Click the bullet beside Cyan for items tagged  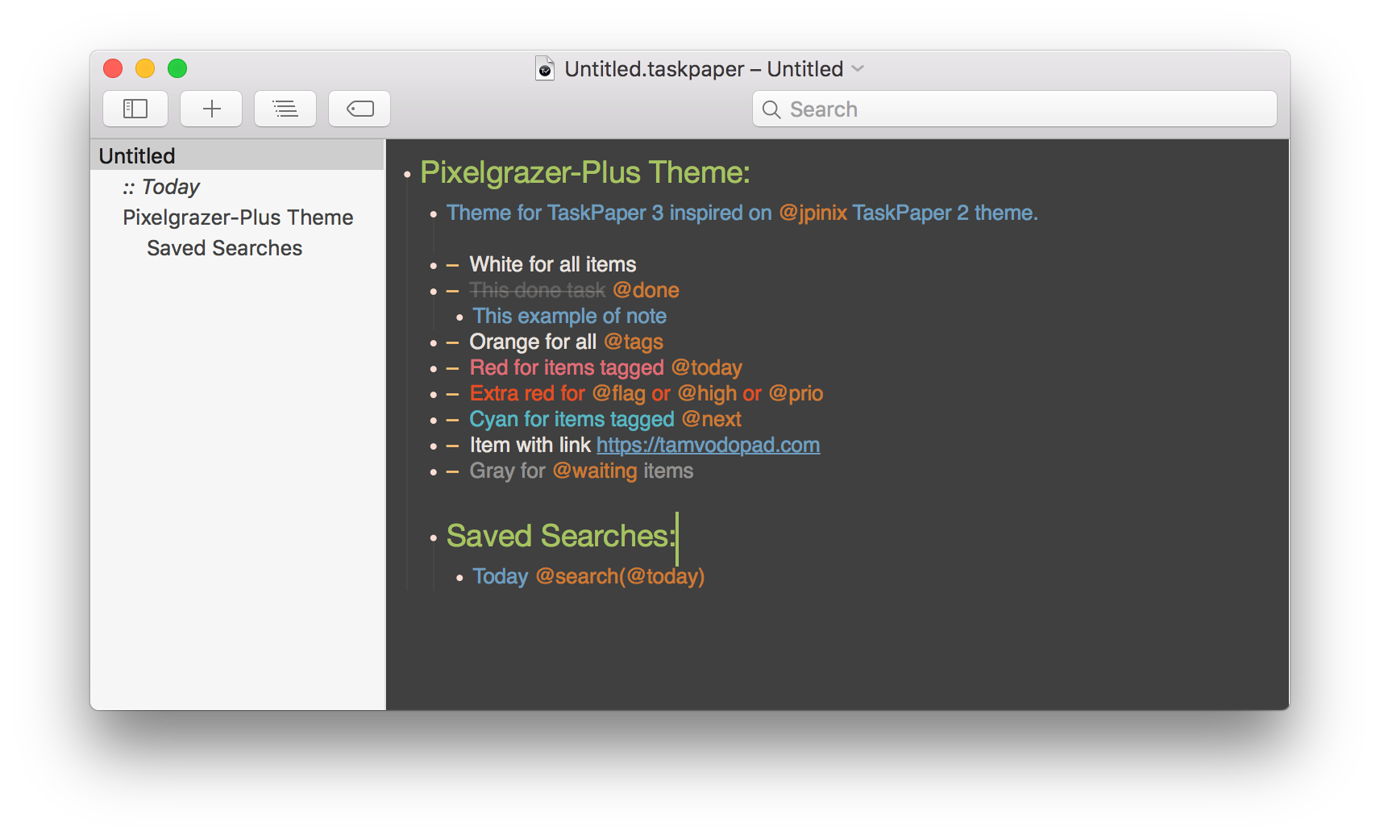[434, 421]
